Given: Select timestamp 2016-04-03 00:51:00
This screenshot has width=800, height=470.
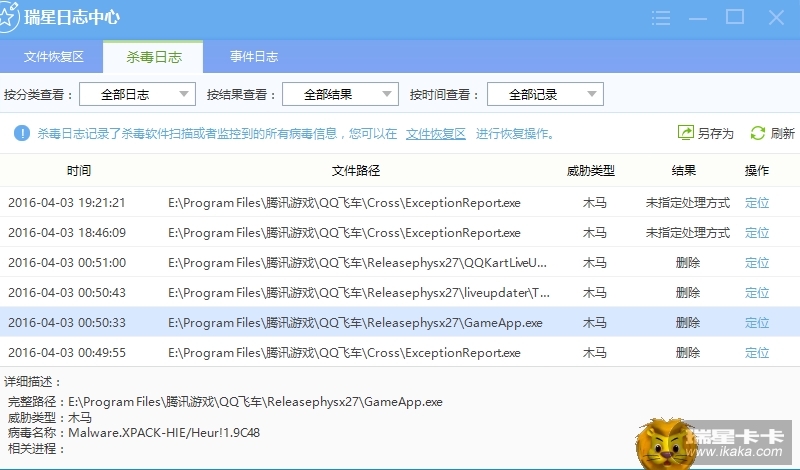Looking at the screenshot, I should tap(67, 263).
